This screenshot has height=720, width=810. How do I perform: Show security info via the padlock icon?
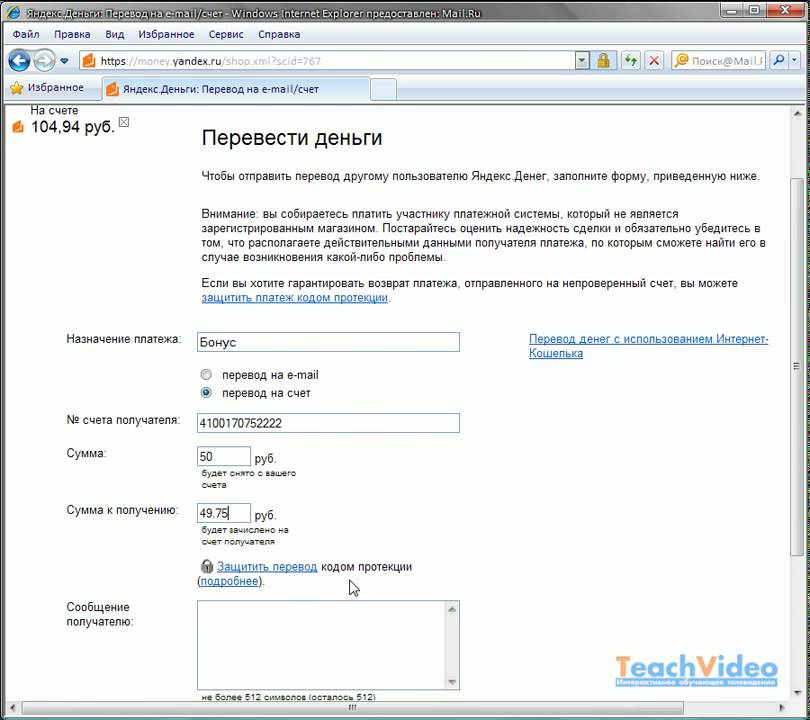(603, 61)
